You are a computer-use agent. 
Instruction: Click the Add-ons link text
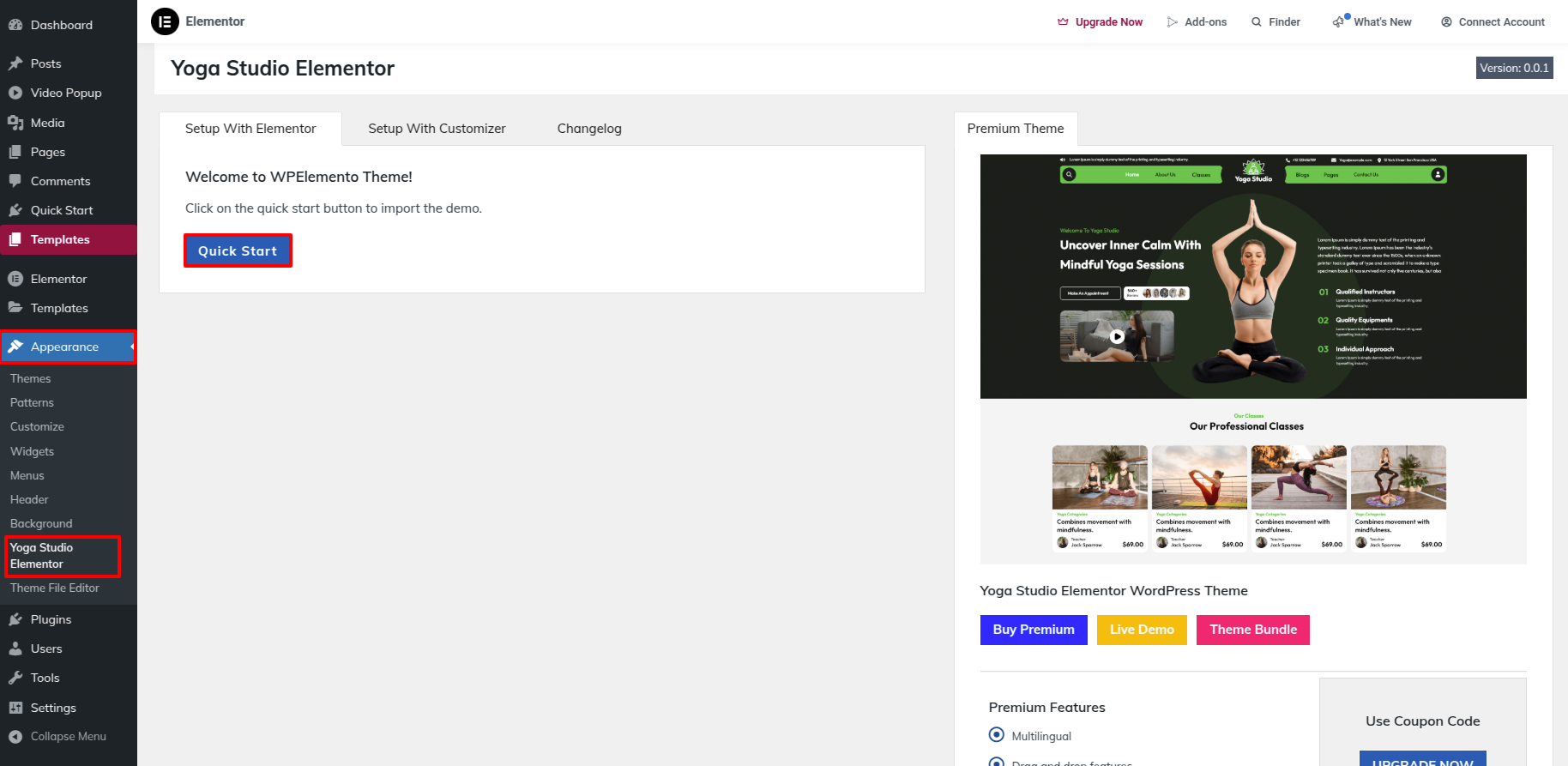pos(1205,22)
